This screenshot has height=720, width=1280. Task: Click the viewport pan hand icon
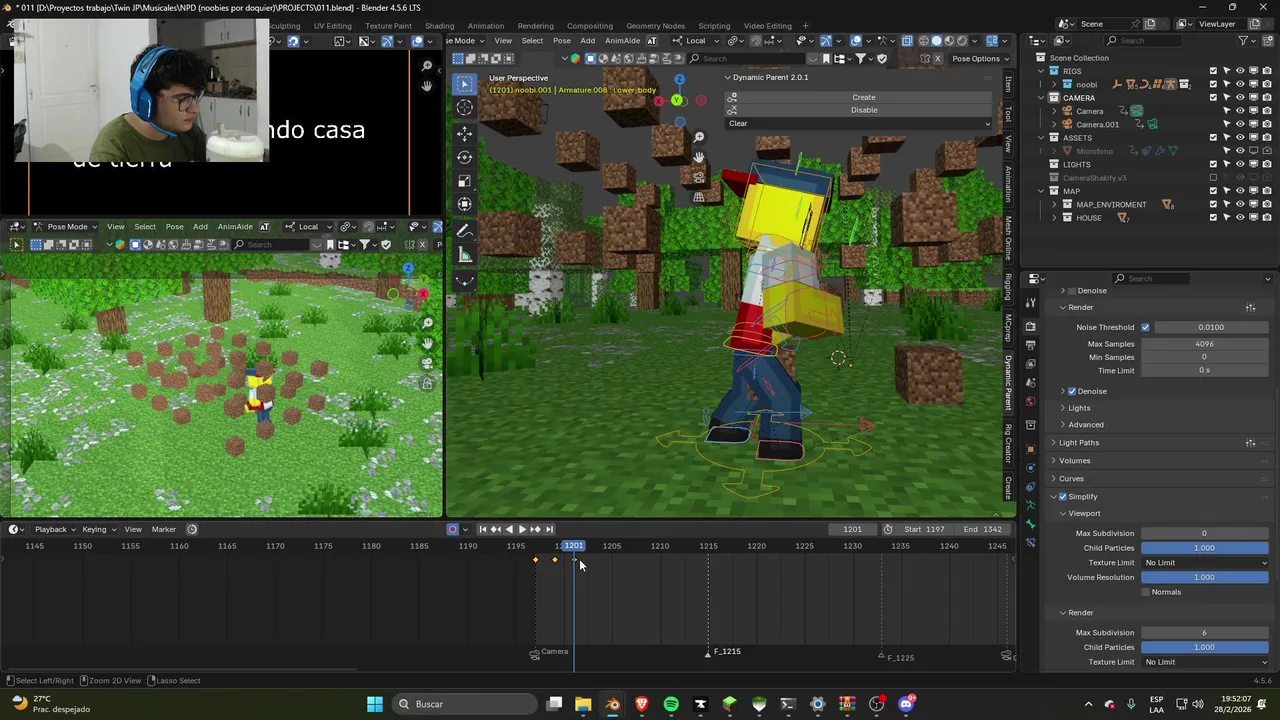click(x=699, y=157)
